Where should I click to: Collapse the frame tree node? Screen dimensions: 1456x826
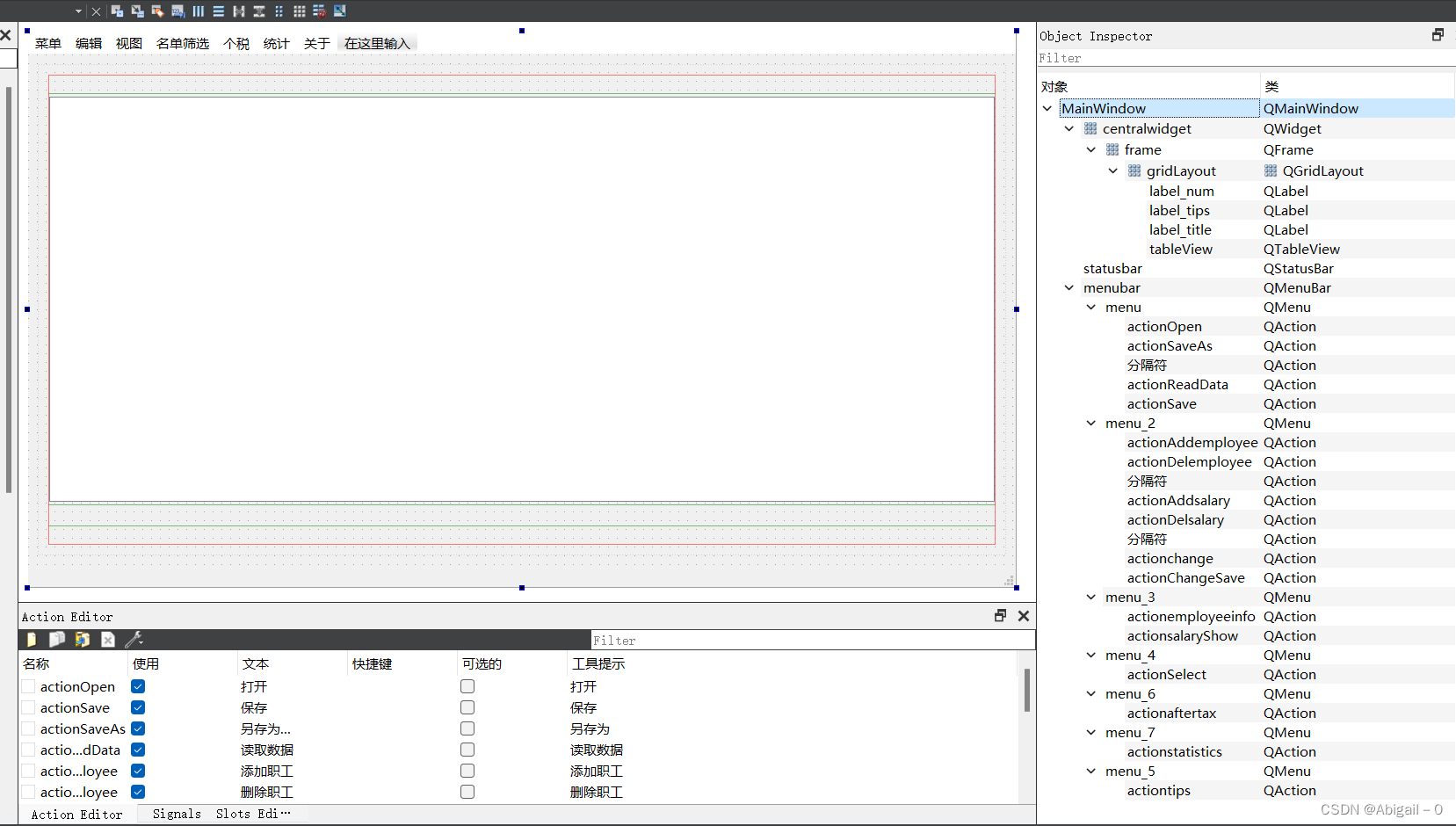pos(1091,150)
